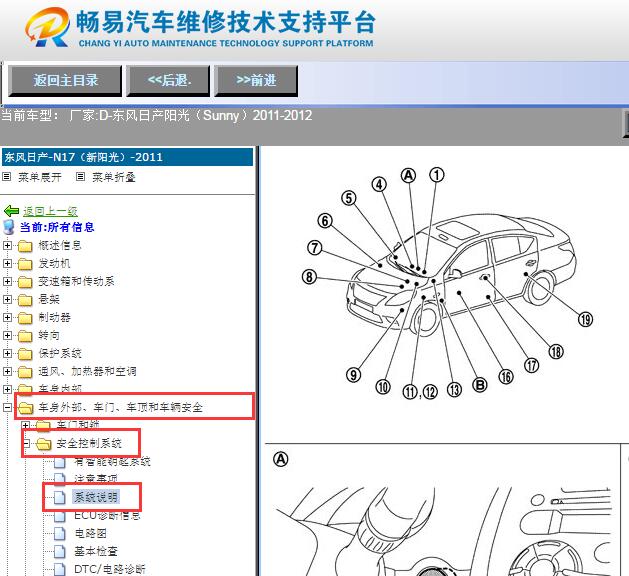Expand the 保护系统 tree node
The width and height of the screenshot is (629, 576).
pos(7,353)
